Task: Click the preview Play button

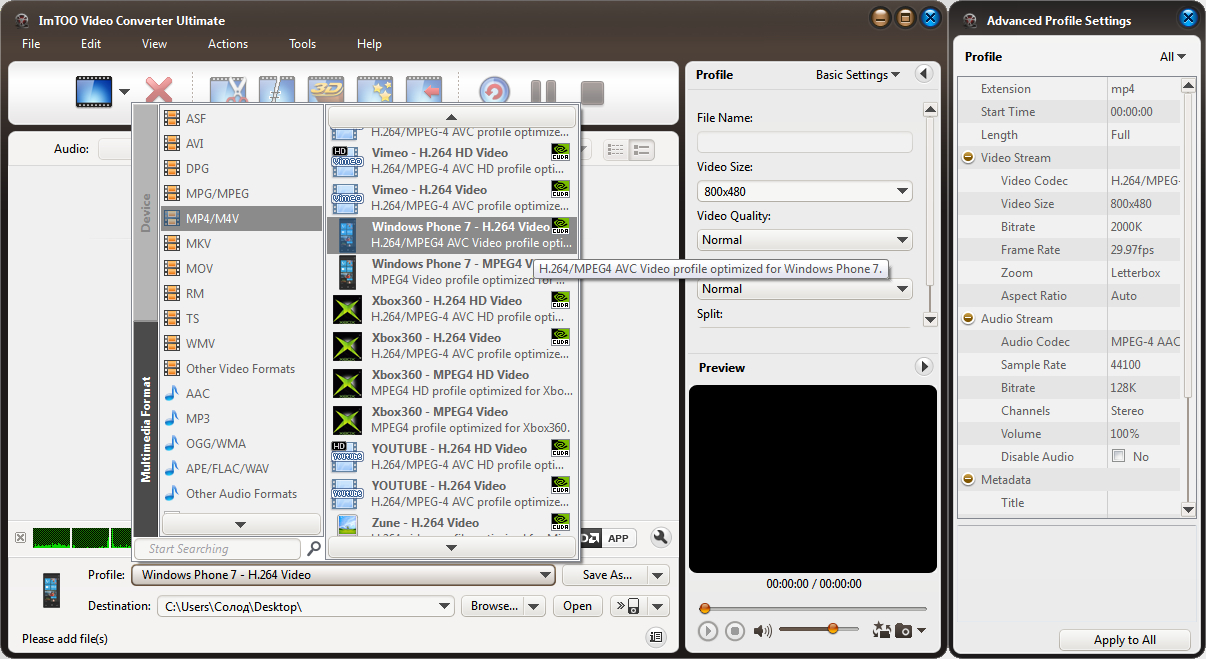Action: (x=708, y=631)
